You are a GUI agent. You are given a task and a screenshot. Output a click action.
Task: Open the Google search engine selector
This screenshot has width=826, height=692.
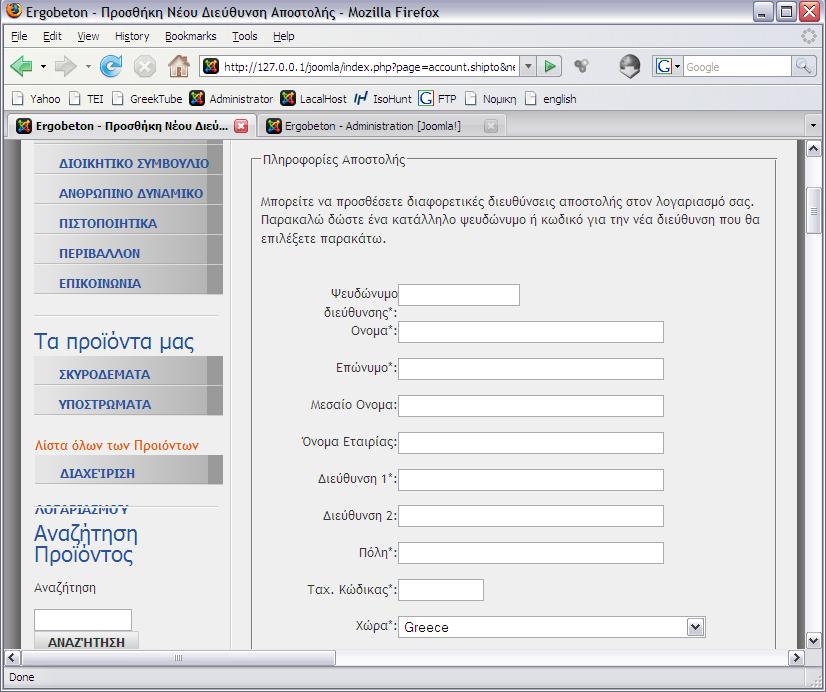coord(668,67)
